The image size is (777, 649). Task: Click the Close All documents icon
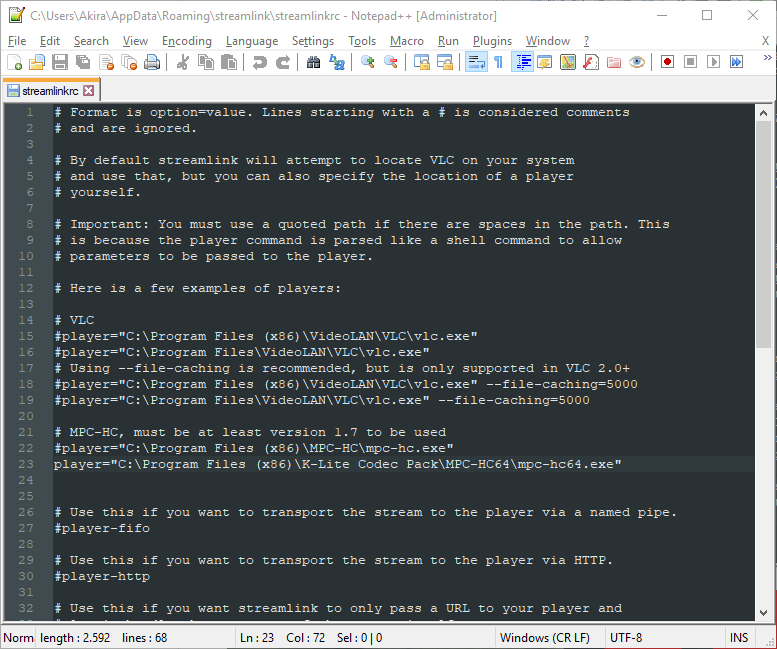click(x=129, y=62)
